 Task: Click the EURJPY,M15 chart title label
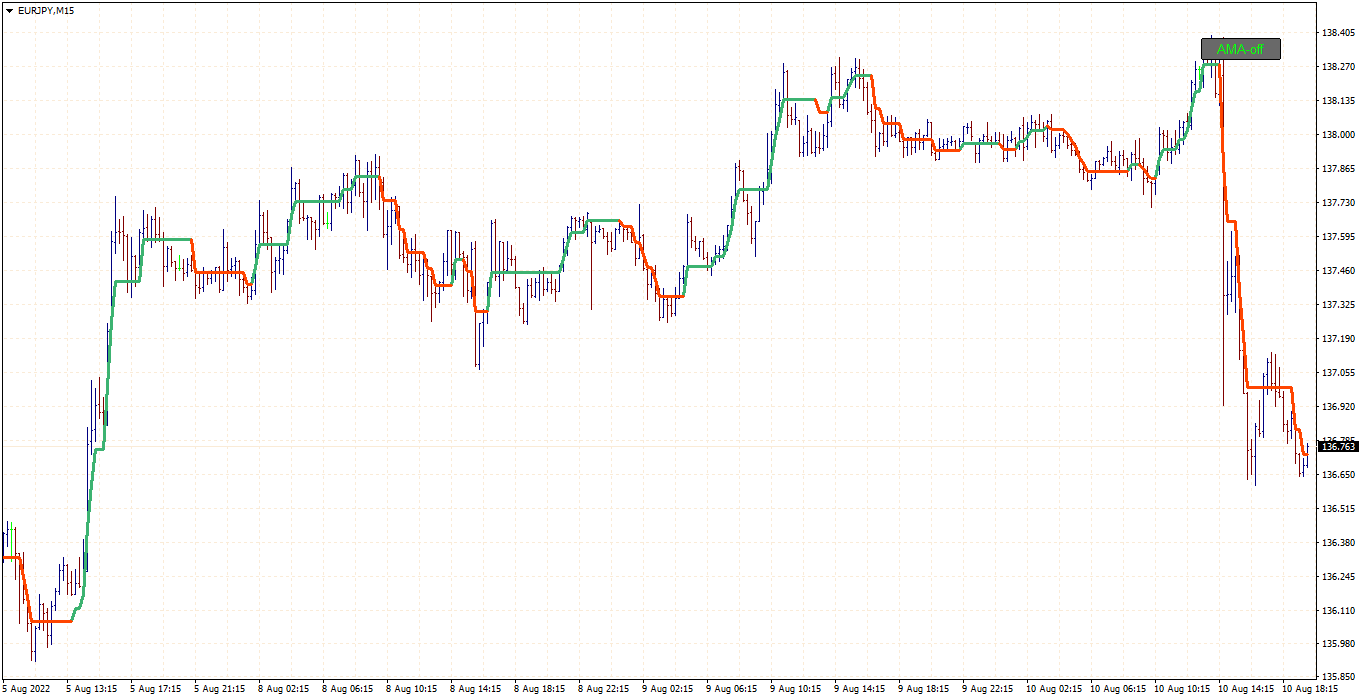tap(46, 10)
